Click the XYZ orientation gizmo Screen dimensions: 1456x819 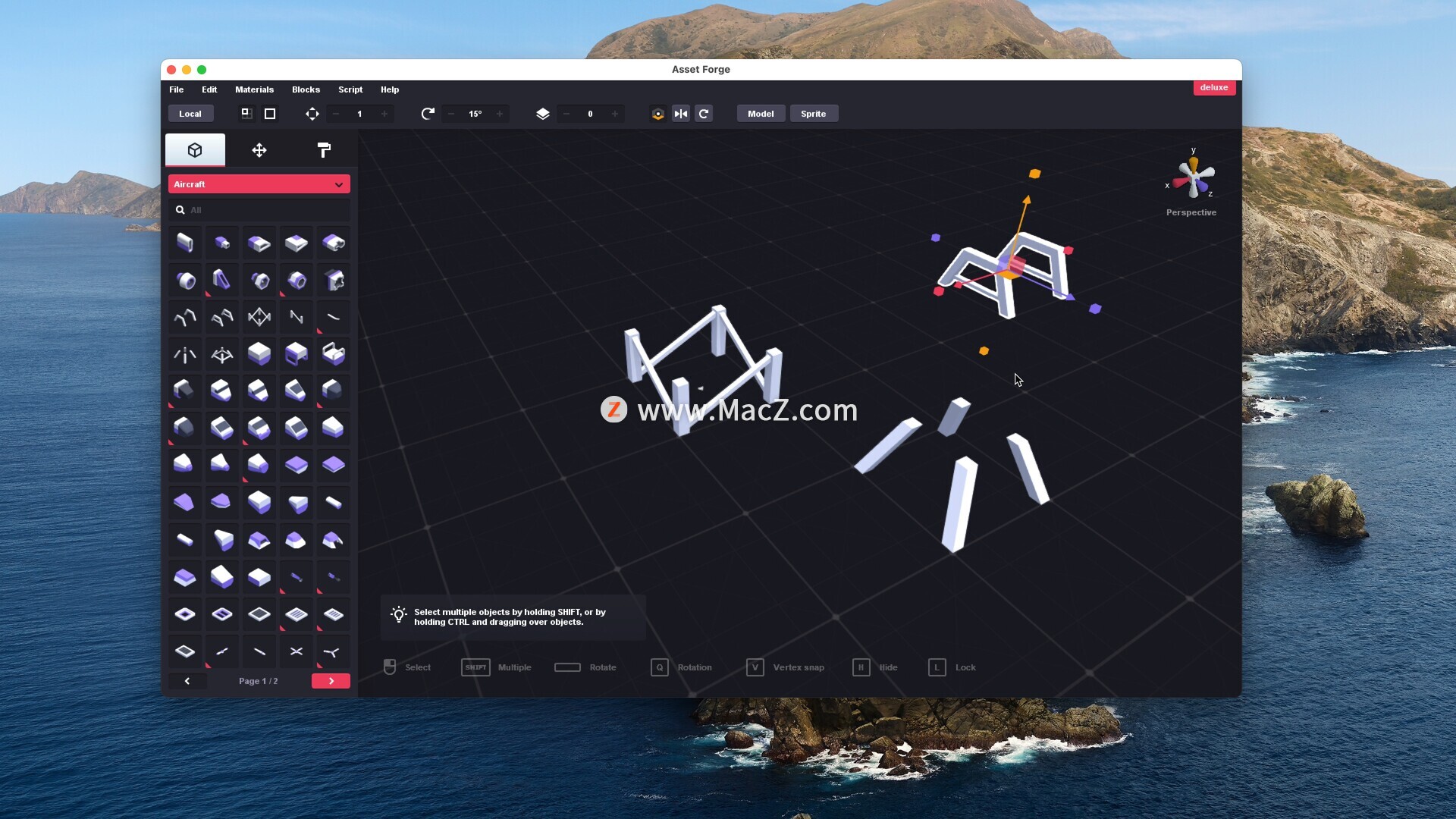pos(1193,177)
